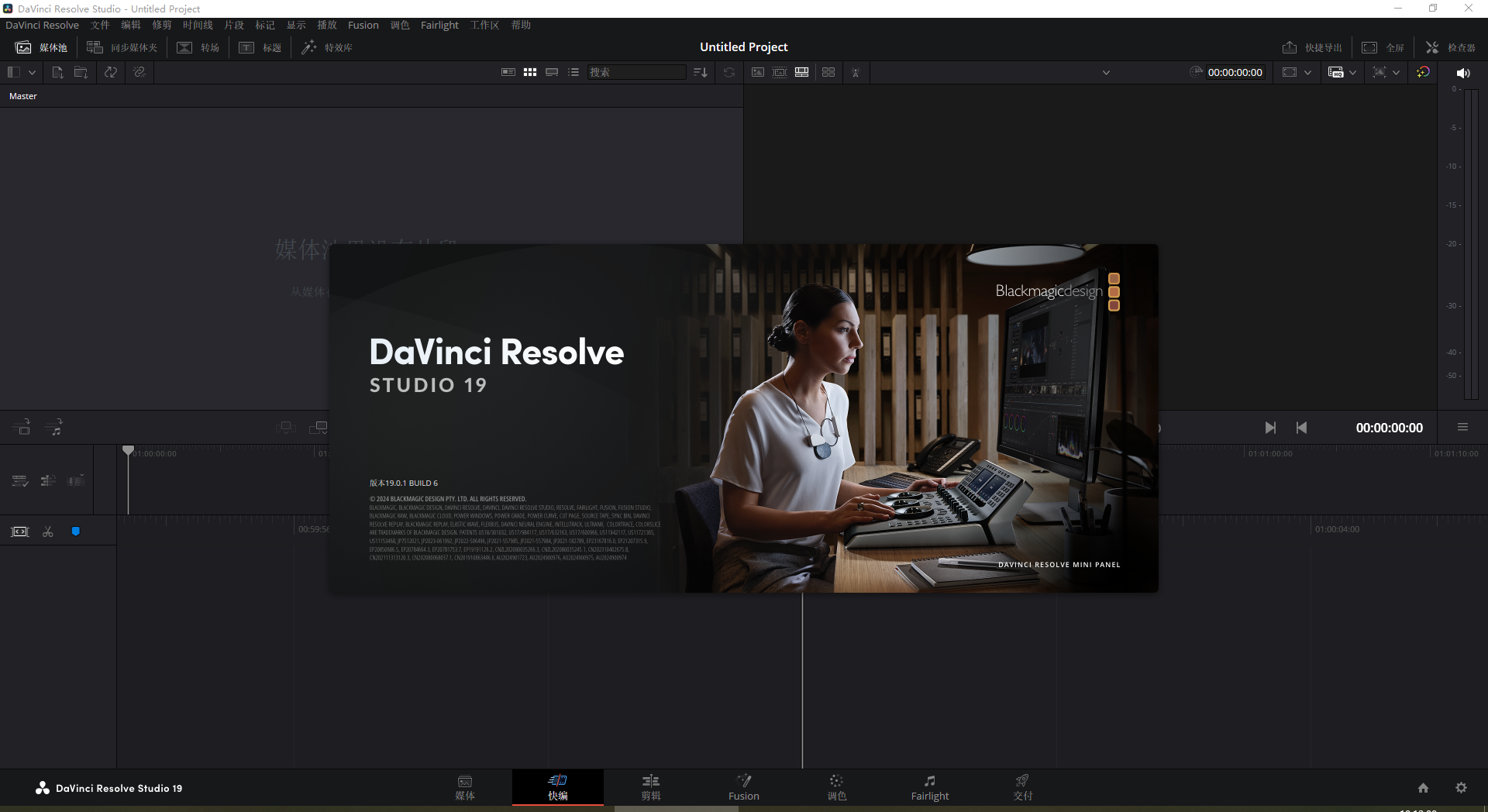Switch media pool to thumbnail grid view
Image resolution: width=1488 pixels, height=812 pixels.
[530, 72]
